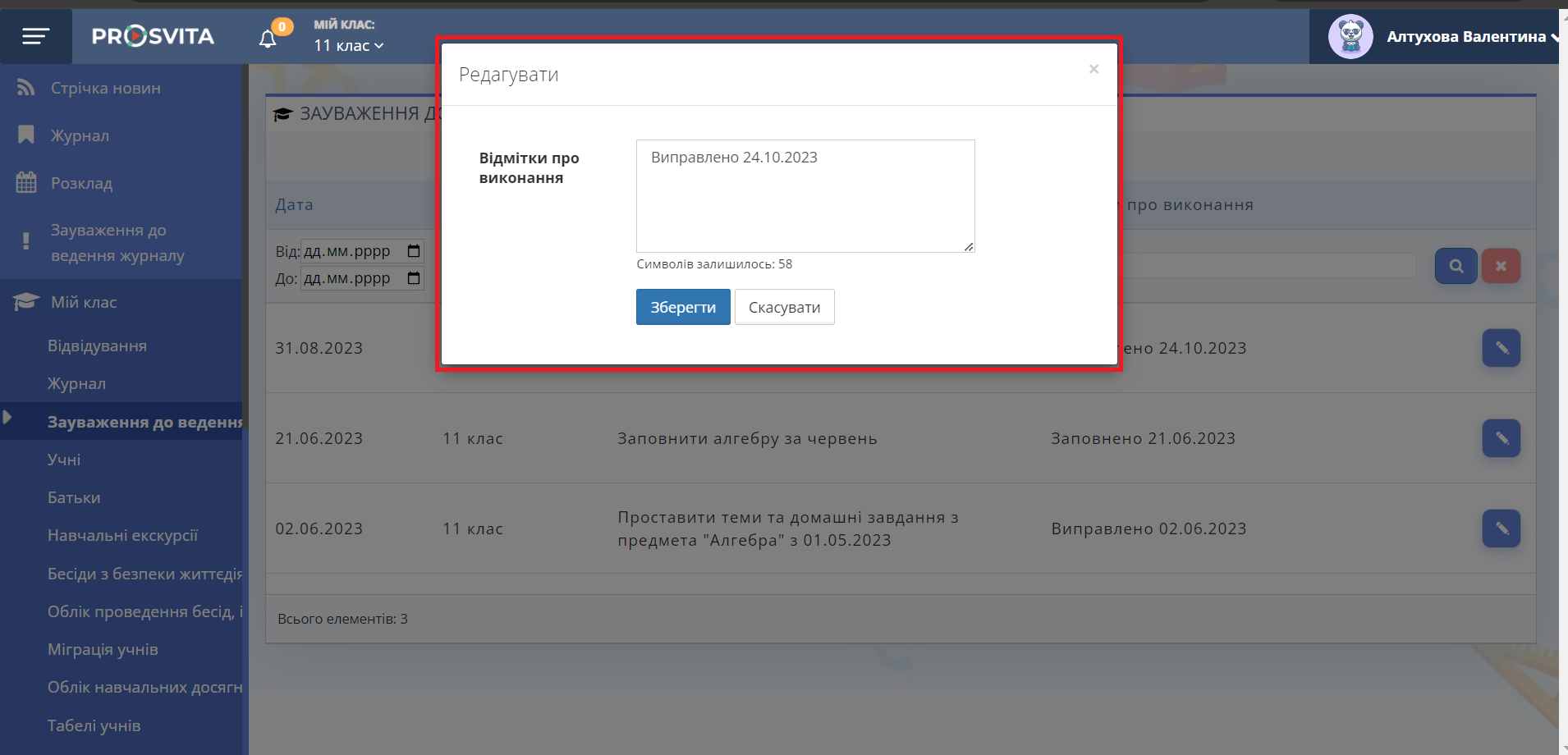Open calendar picker in the 'Від' date field
Screen dimensions: 1568x755
414,251
